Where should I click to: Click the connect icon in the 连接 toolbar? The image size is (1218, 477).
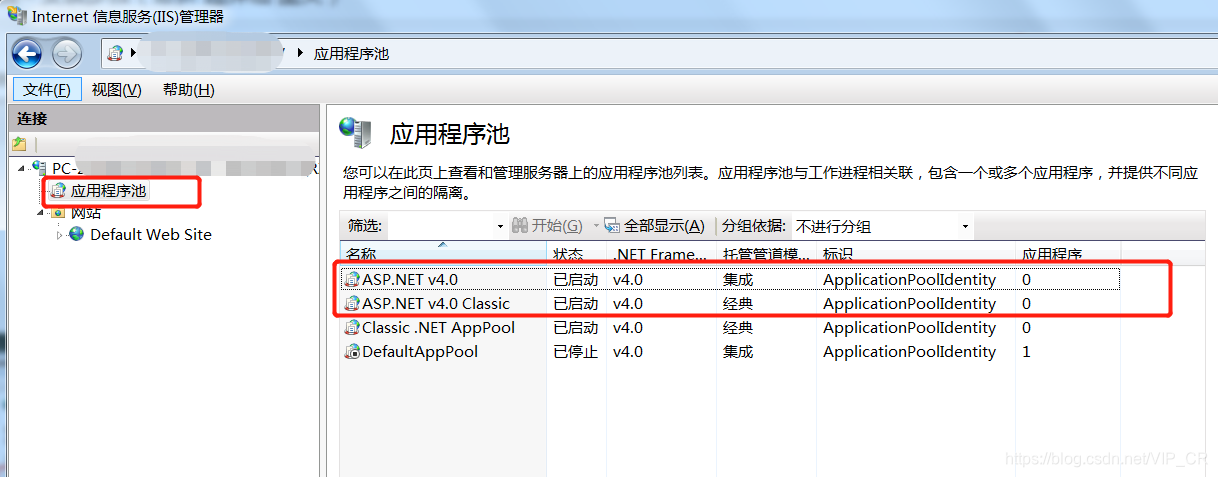[20, 144]
